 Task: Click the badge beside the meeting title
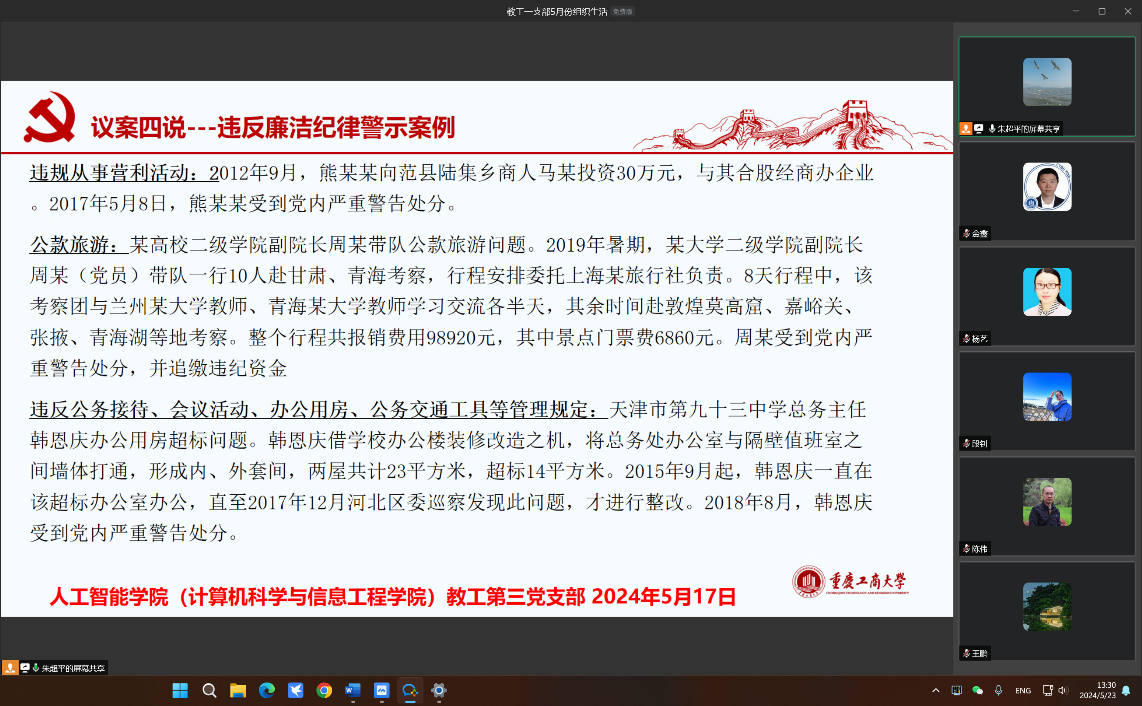tap(623, 11)
